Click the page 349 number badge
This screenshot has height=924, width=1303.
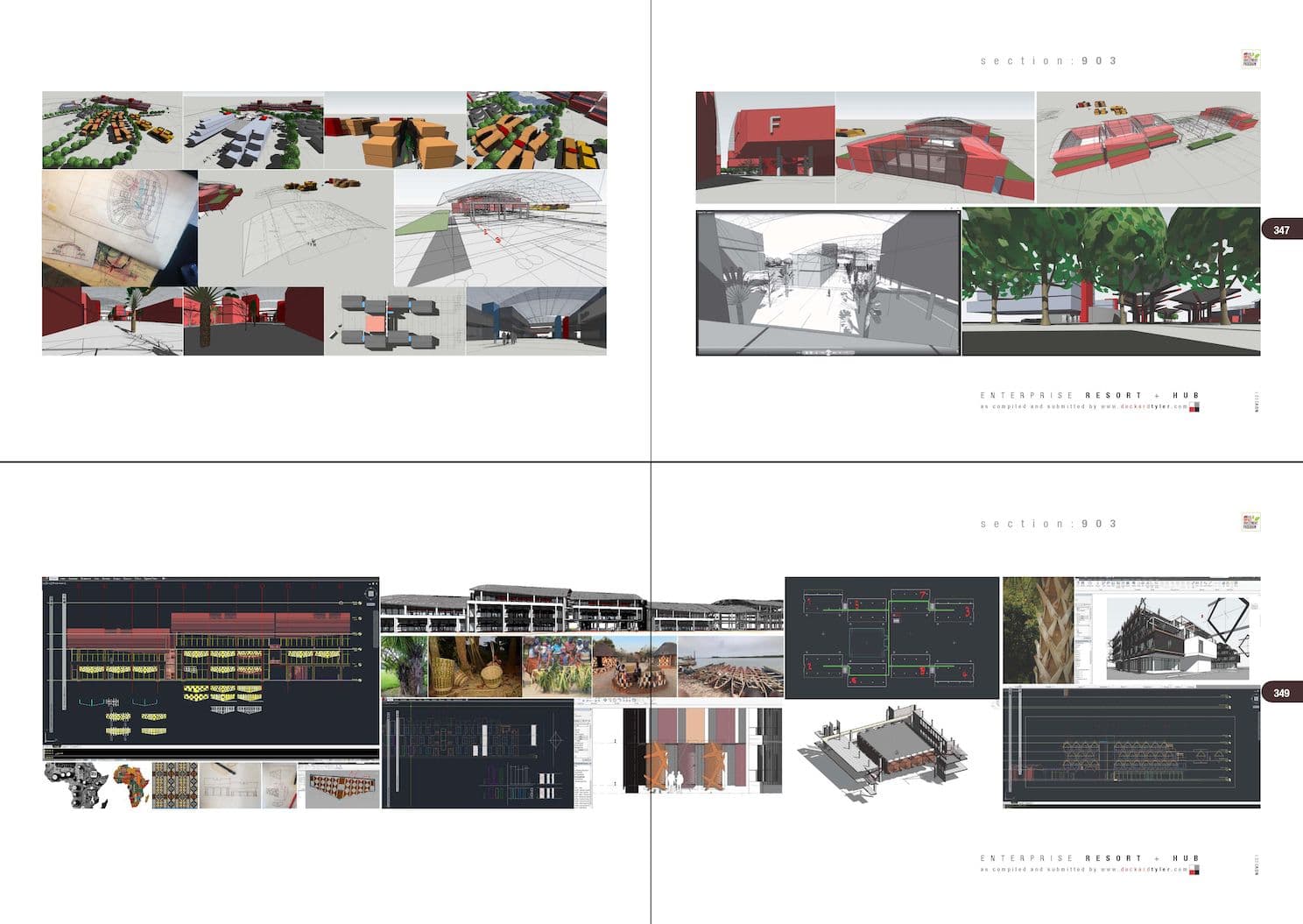coord(1281,693)
